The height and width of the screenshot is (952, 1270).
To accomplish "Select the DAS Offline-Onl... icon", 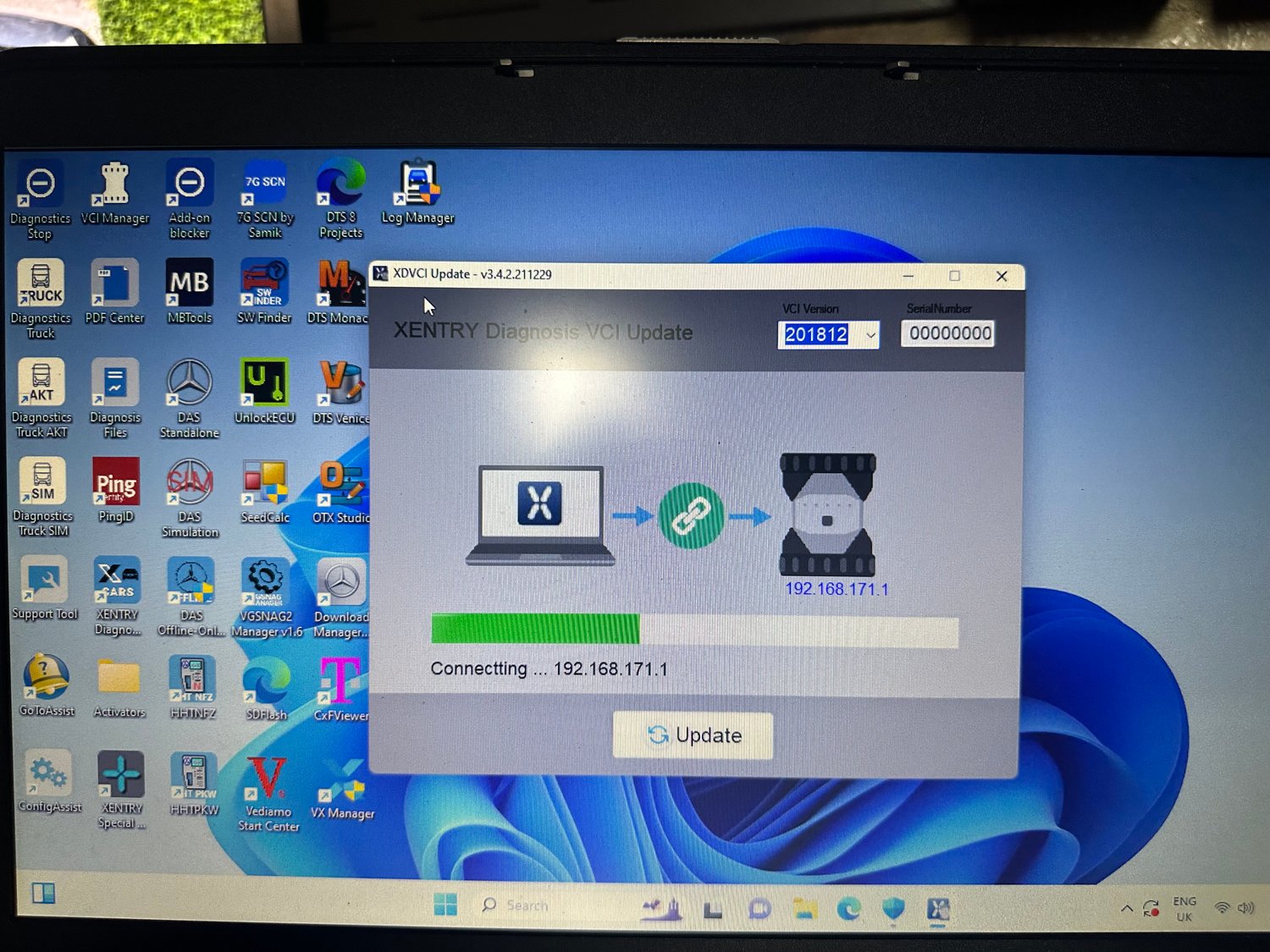I will point(191,597).
